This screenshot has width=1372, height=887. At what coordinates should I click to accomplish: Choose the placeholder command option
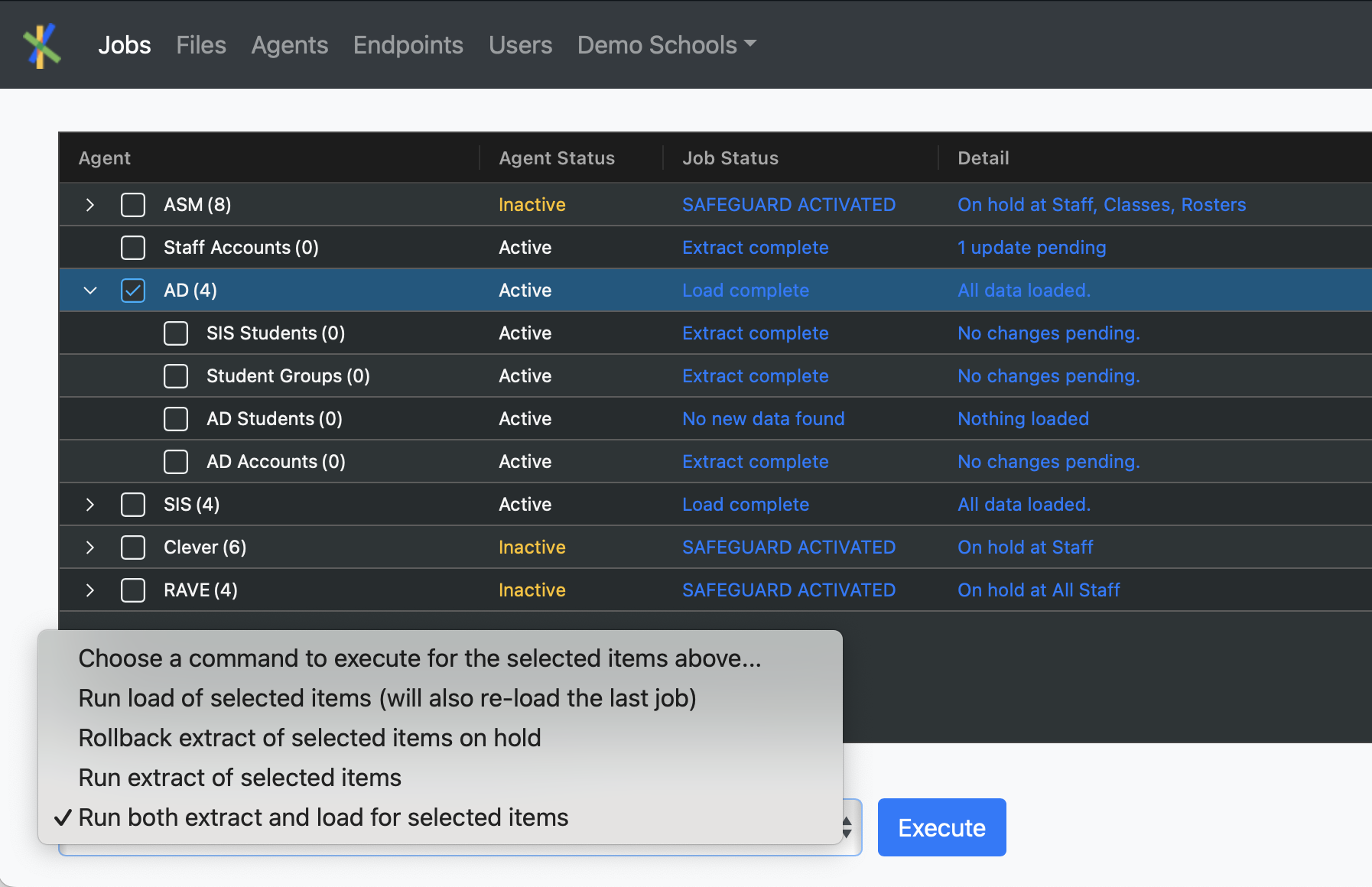tap(441, 658)
